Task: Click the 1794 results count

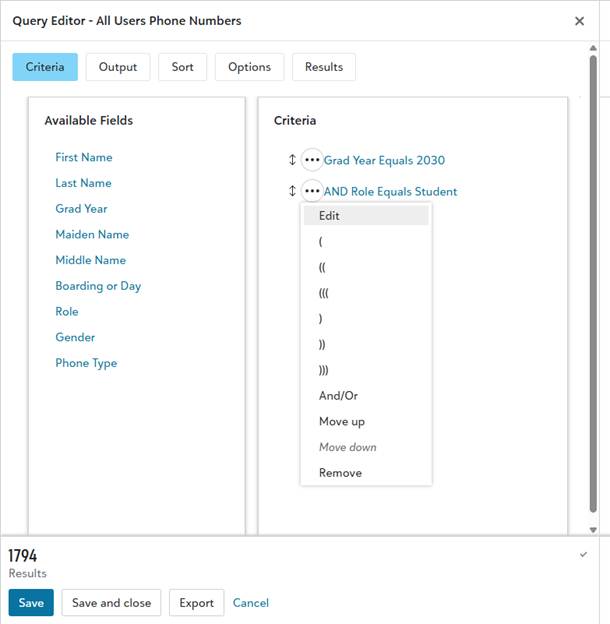Action: [x=23, y=556]
